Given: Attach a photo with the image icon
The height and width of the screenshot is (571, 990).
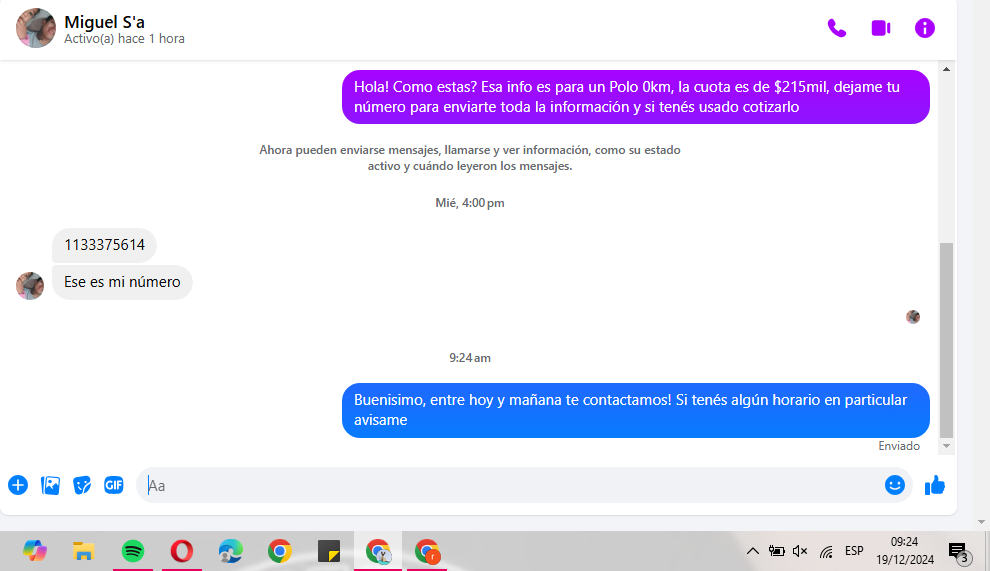Looking at the screenshot, I should (x=50, y=485).
